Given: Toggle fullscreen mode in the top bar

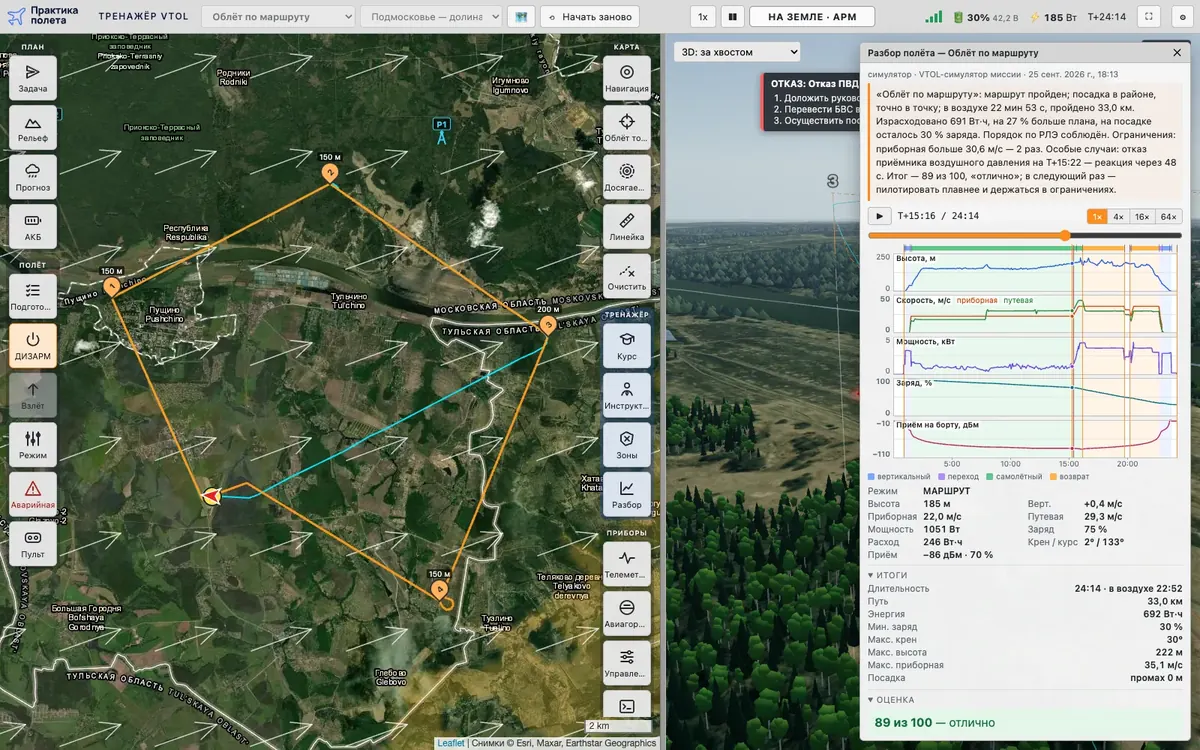Looking at the screenshot, I should click(x=1148, y=17).
